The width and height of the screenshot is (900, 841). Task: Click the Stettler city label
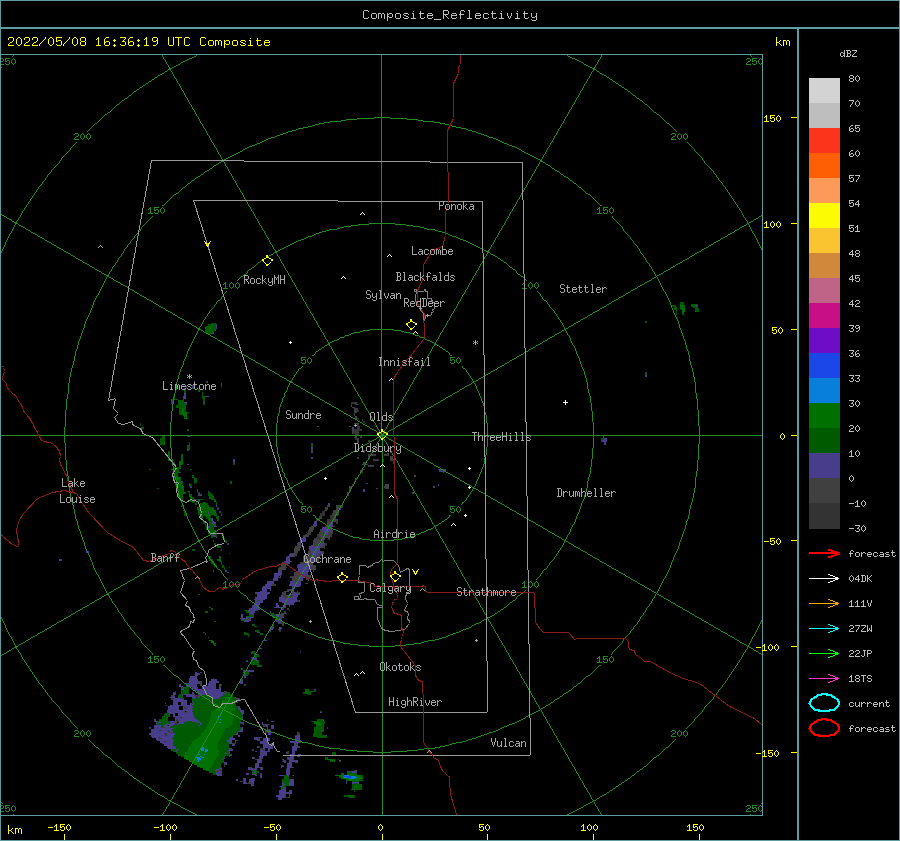pos(583,289)
